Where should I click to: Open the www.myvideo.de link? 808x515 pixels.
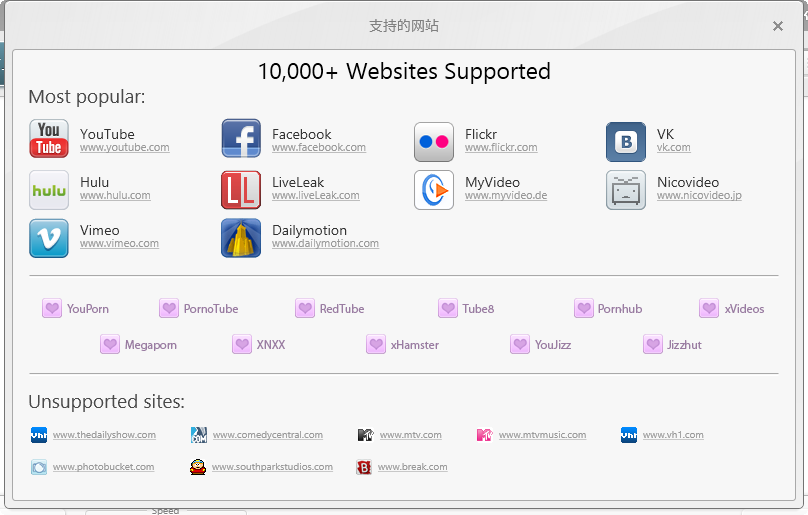[x=506, y=195]
